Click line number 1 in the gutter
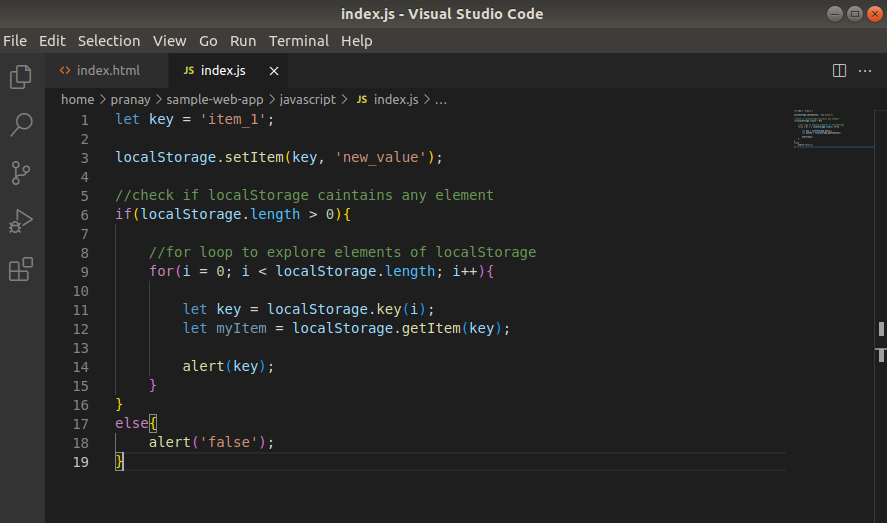This screenshot has height=523, width=887. pos(84,120)
